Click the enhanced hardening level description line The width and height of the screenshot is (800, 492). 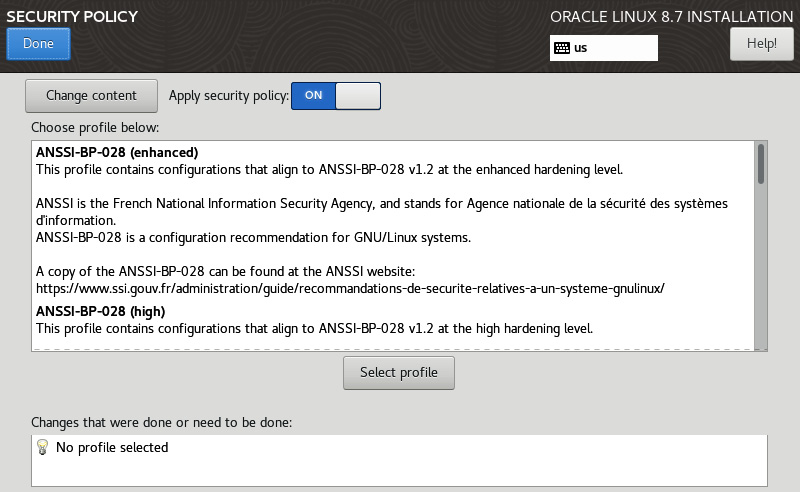(x=329, y=169)
